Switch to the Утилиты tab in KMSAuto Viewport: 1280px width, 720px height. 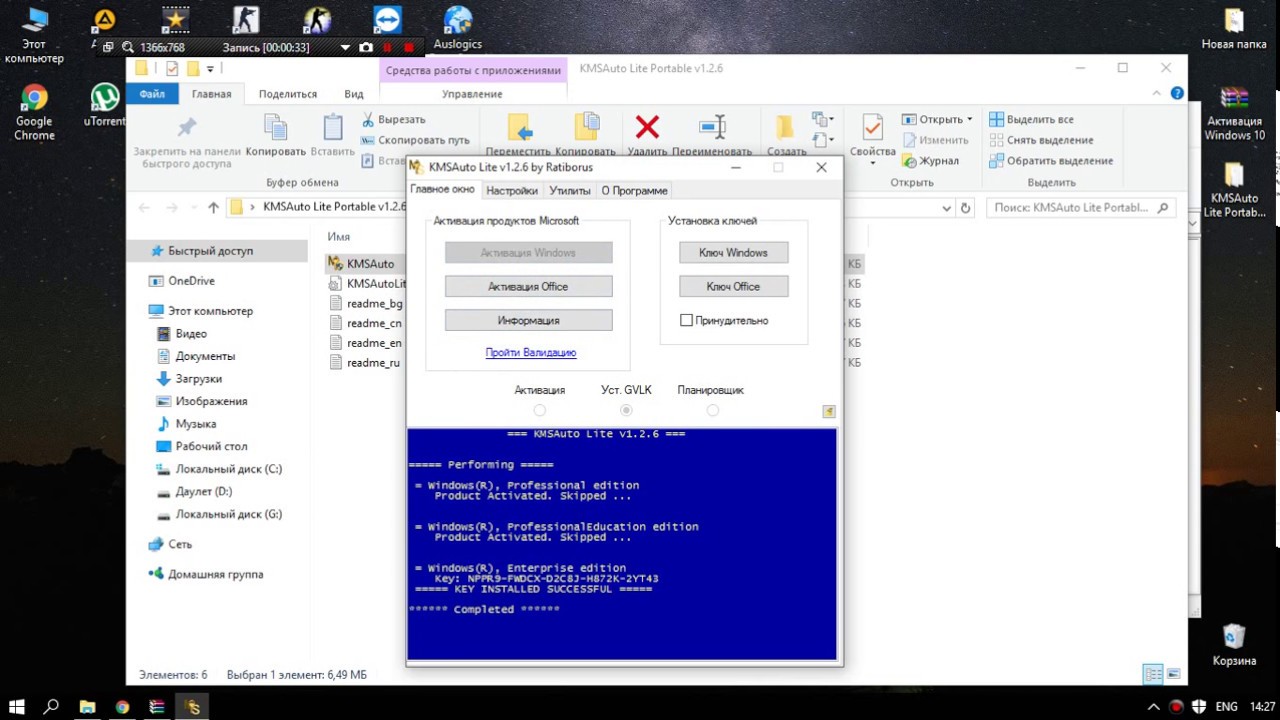[569, 190]
